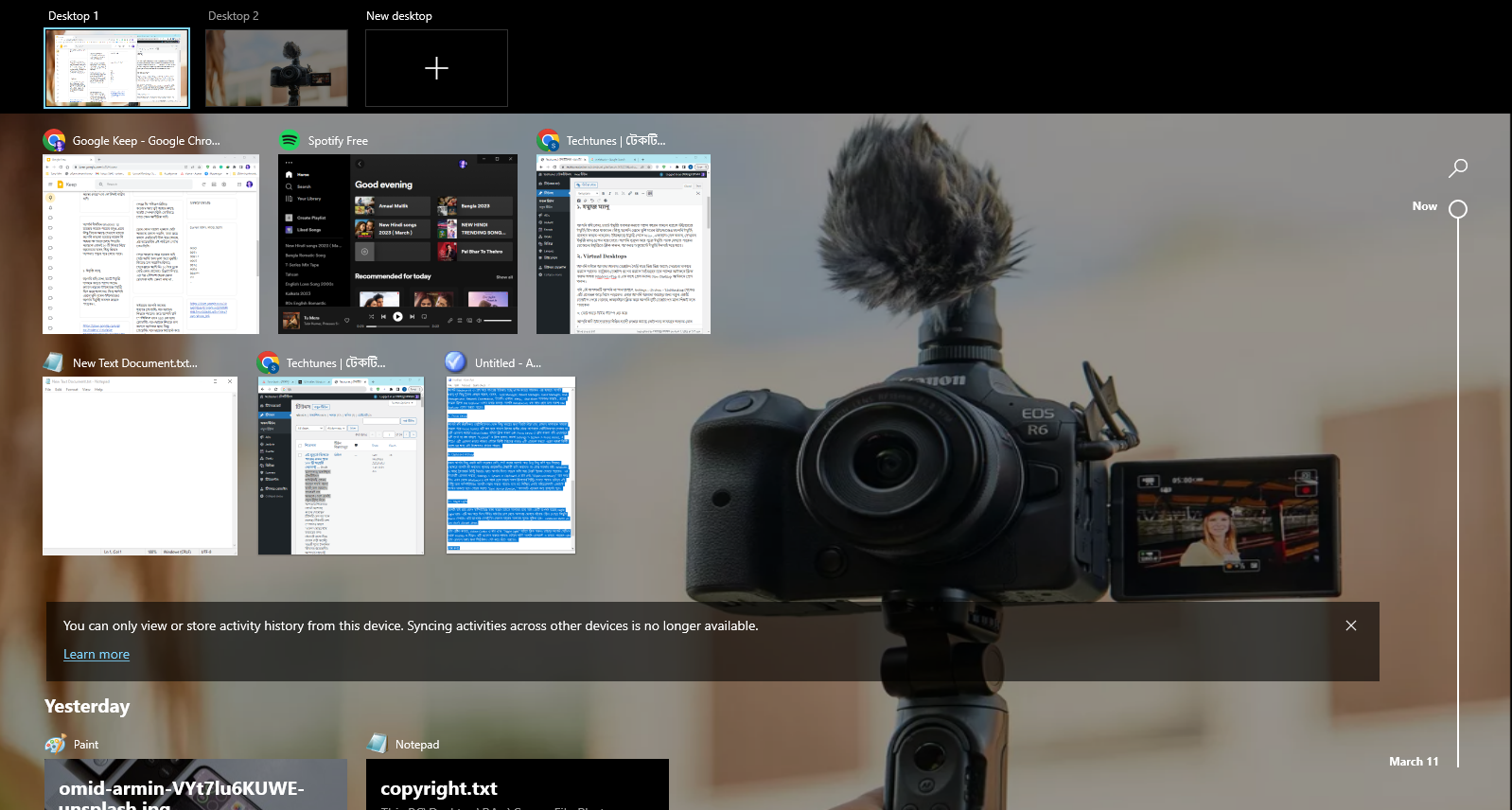This screenshot has height=810, width=1512.
Task: Select the Techtunes window thumbnail next to Spotify
Action: click(x=624, y=244)
